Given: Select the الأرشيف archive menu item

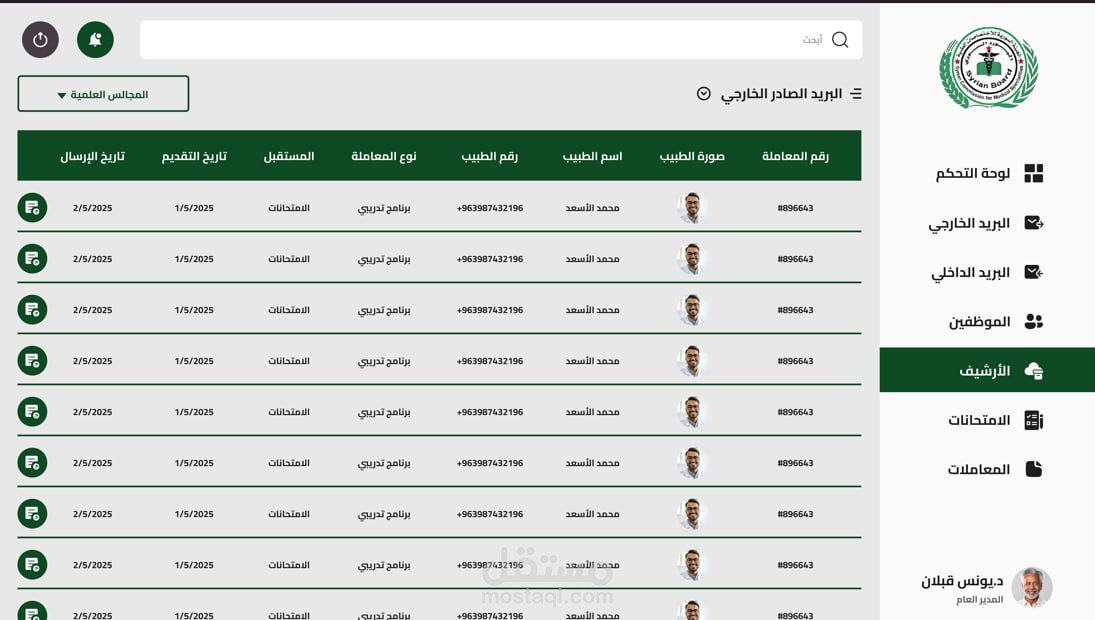Looking at the screenshot, I should (x=987, y=370).
